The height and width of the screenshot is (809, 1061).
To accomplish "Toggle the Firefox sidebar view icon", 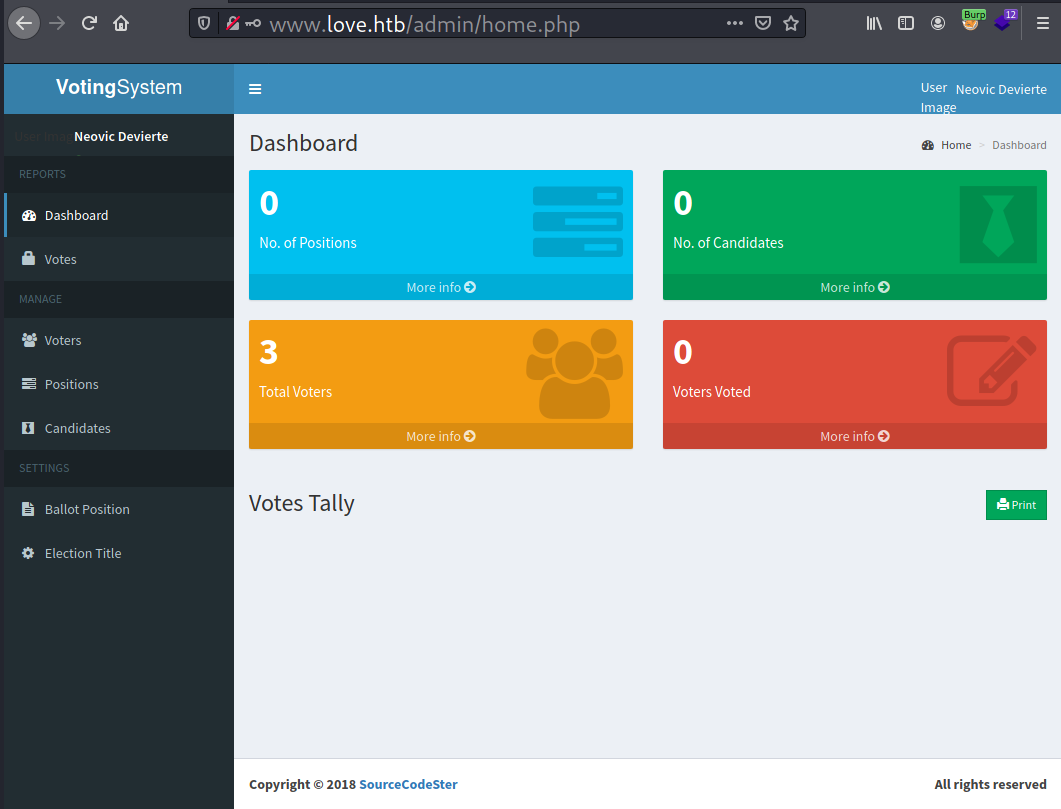I will (906, 23).
